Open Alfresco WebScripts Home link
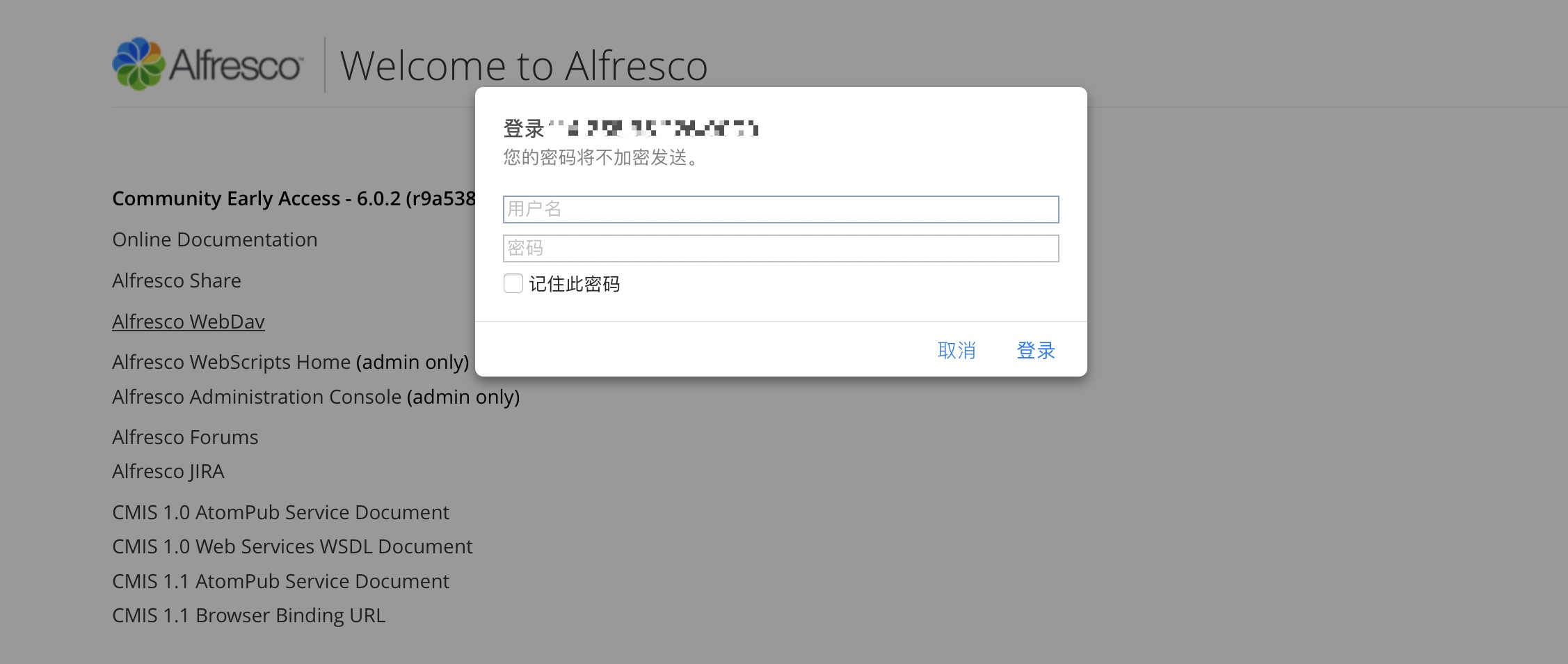 [x=231, y=362]
